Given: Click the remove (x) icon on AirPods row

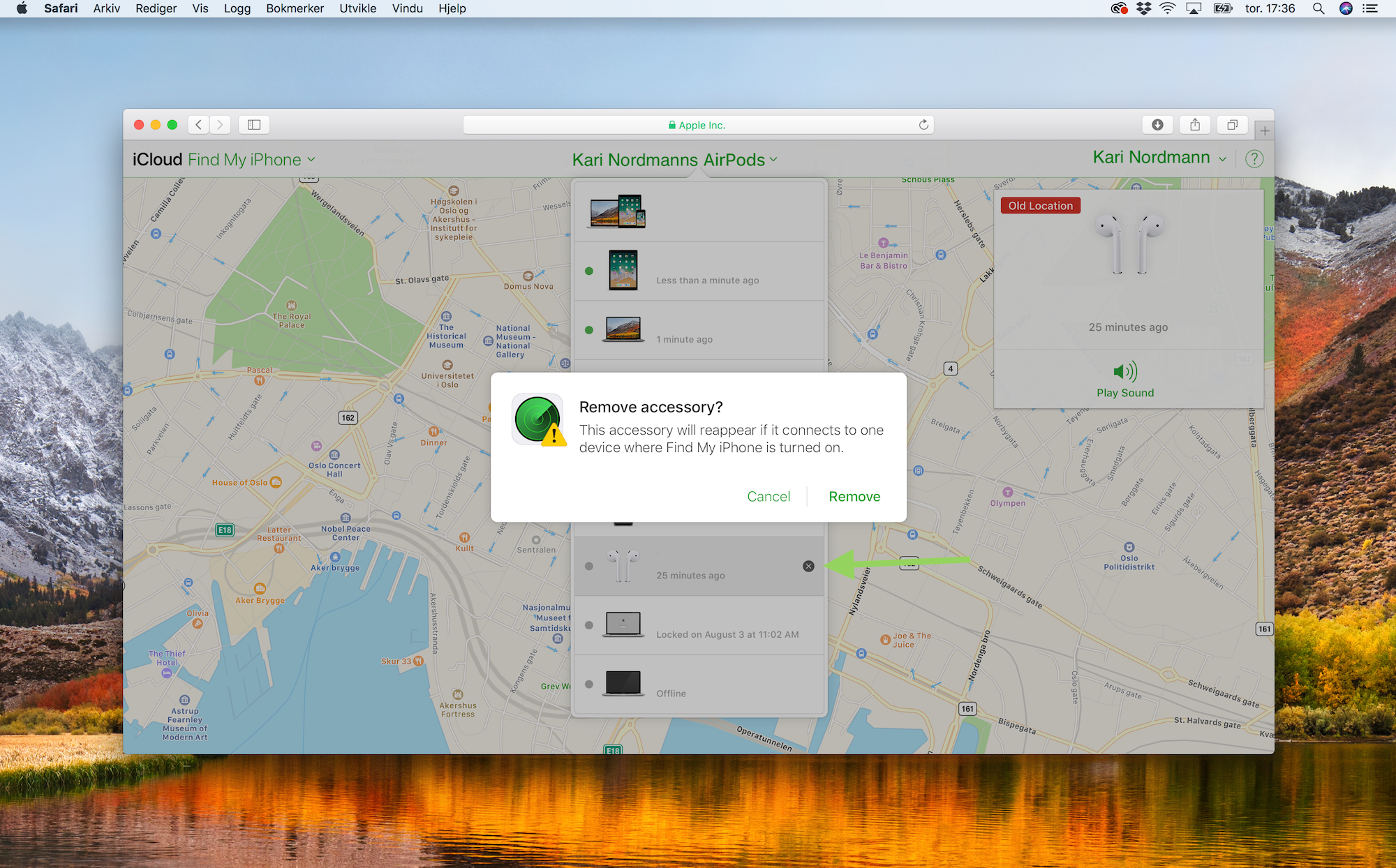Looking at the screenshot, I should point(808,566).
